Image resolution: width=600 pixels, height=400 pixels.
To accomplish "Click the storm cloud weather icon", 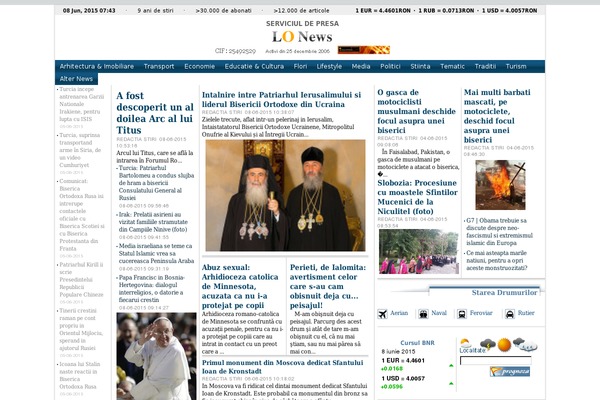I will pos(488,344).
